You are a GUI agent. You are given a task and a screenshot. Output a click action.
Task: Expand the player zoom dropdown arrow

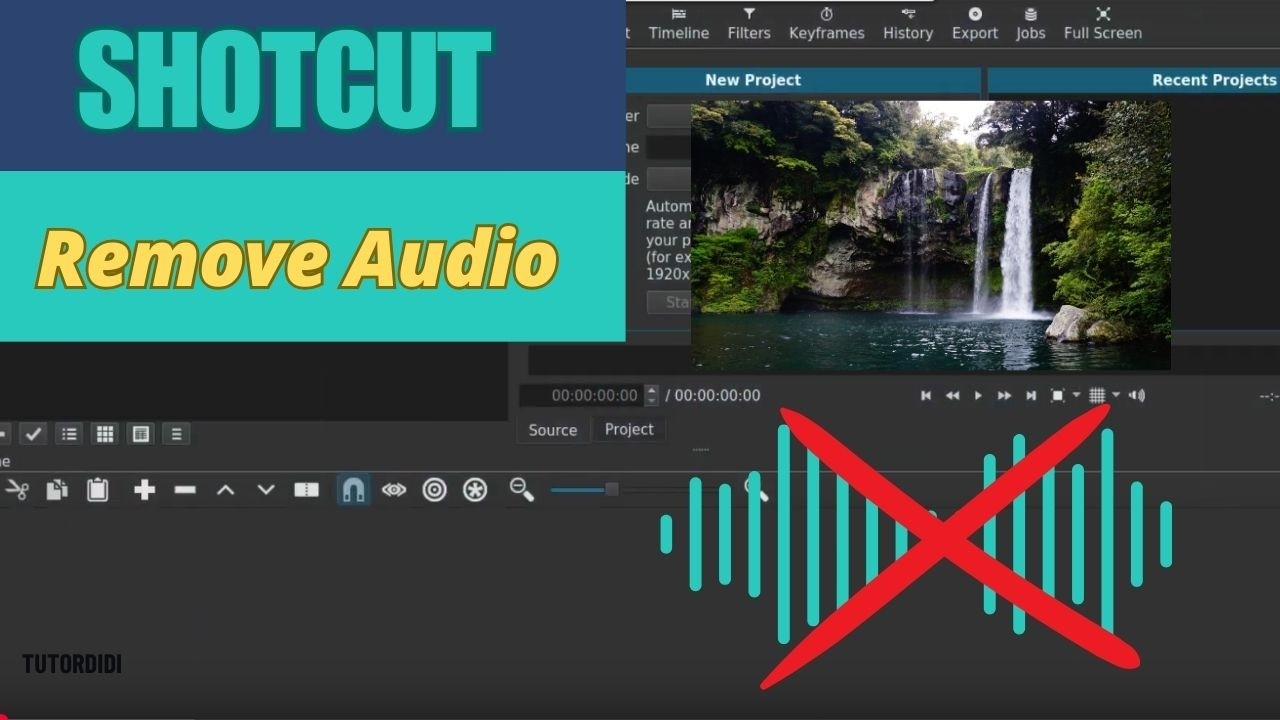tap(1077, 395)
